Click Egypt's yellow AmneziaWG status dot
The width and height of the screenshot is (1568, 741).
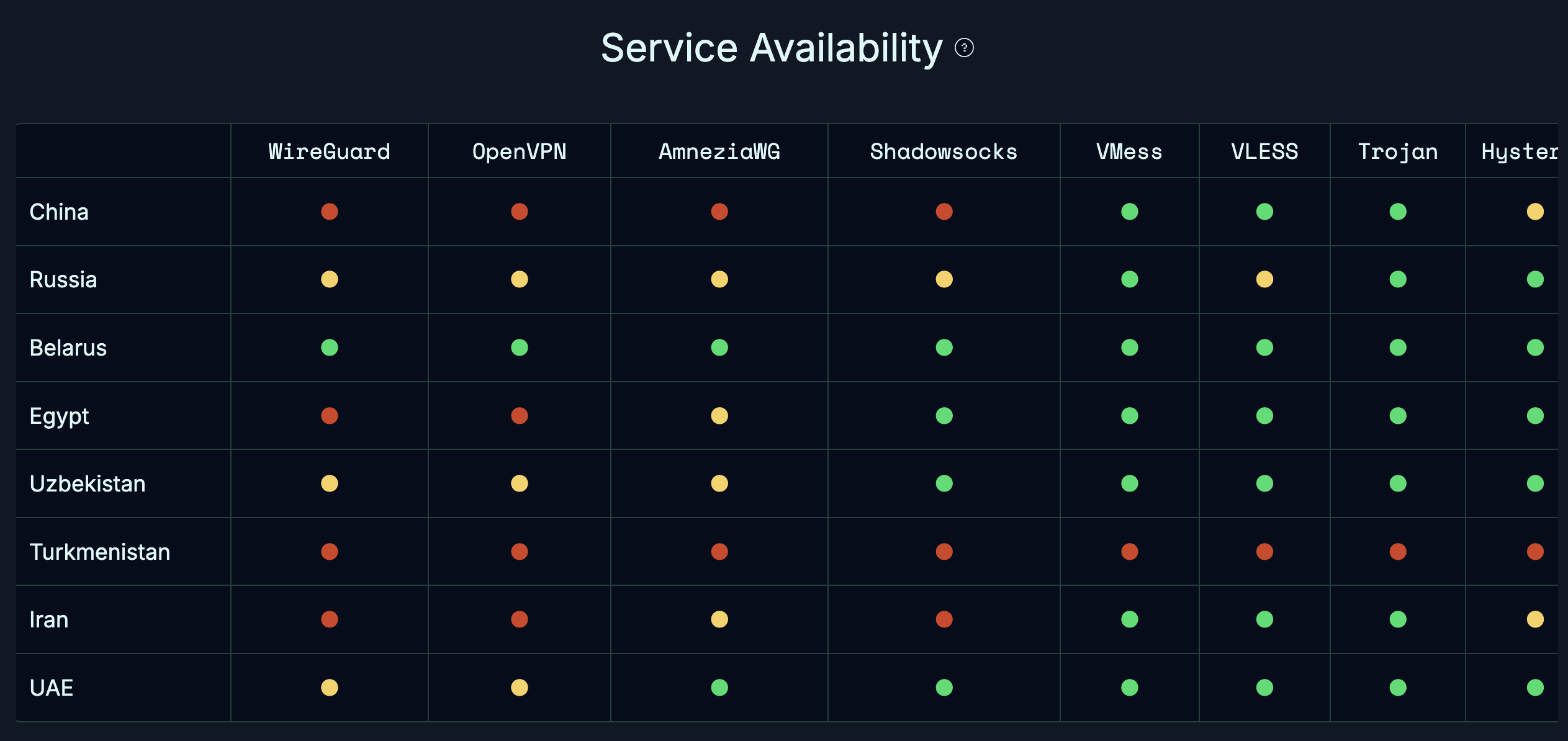pos(719,416)
